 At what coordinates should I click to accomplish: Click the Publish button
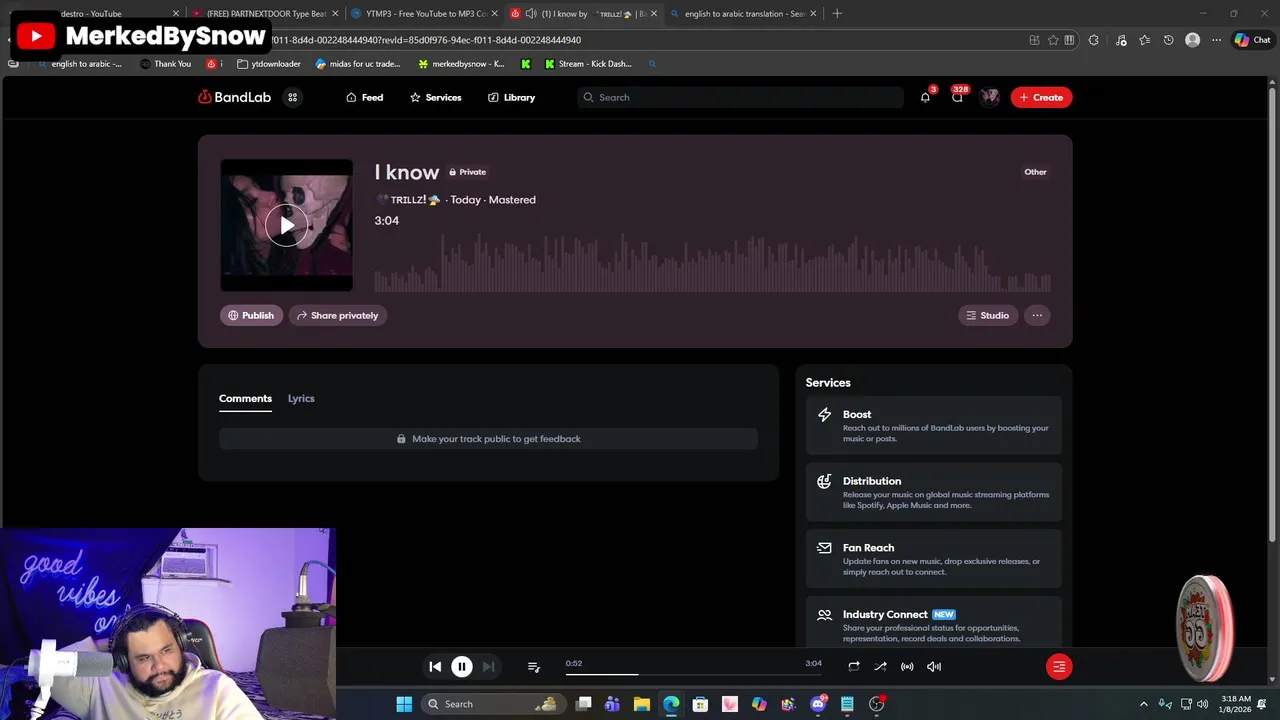(251, 315)
